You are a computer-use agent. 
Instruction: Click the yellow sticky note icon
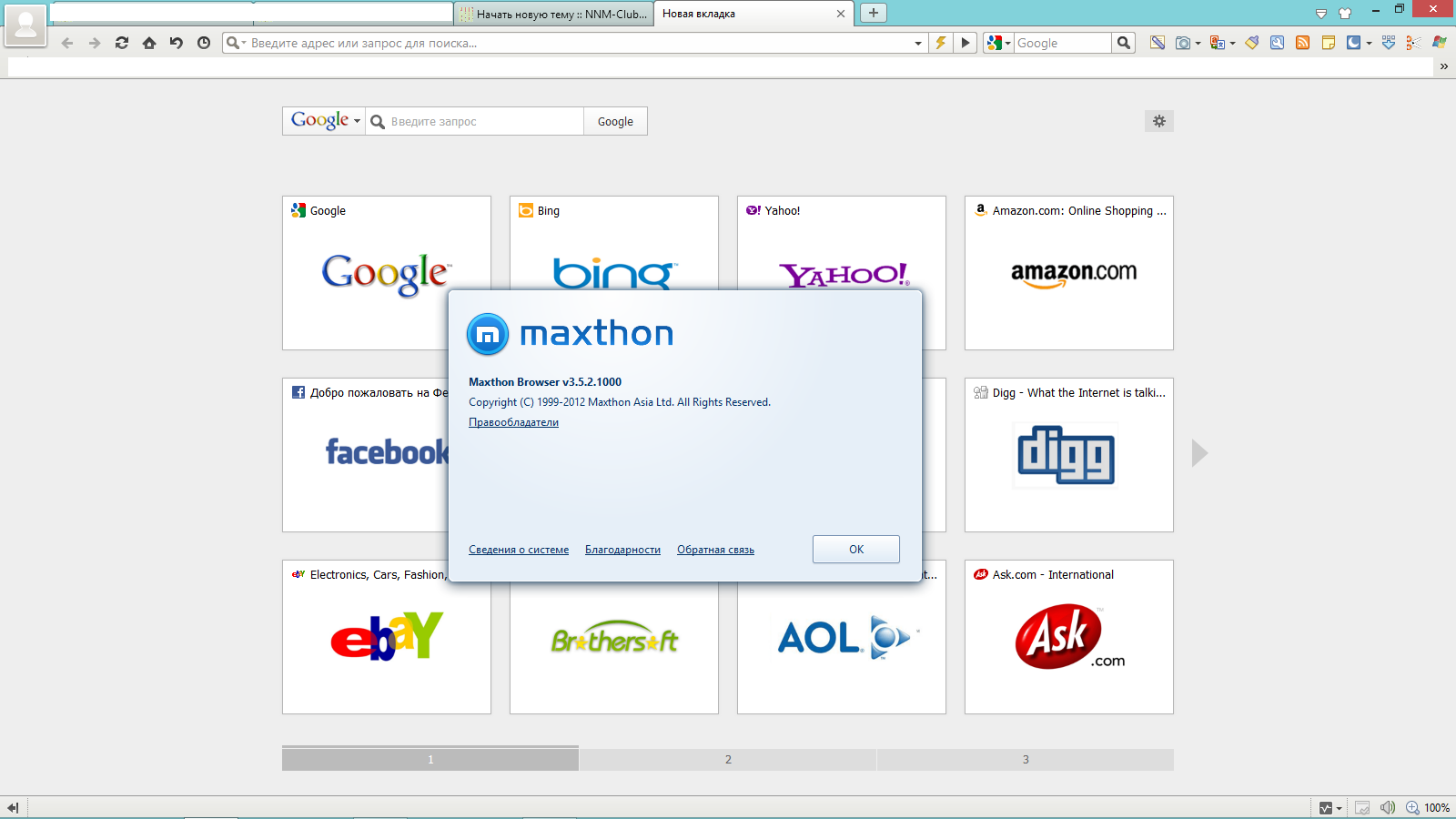(1329, 43)
